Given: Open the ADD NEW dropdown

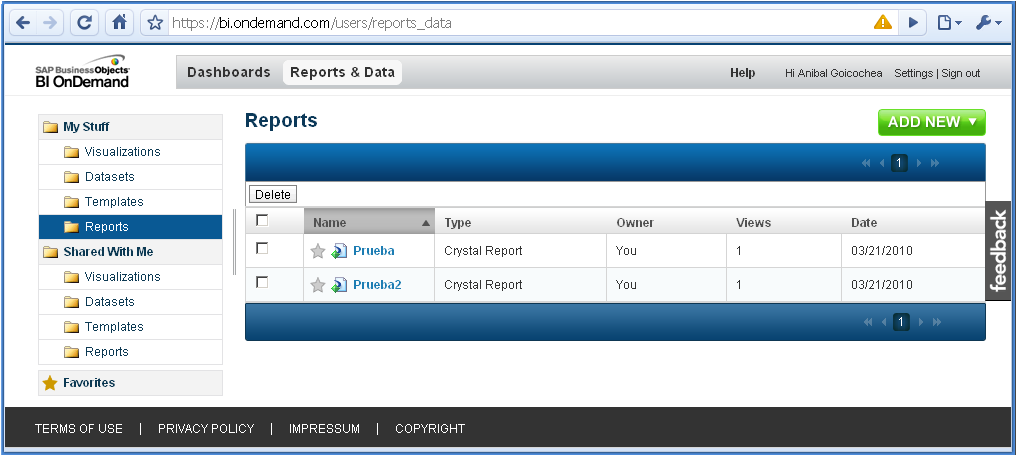Looking at the screenshot, I should pyautogui.click(x=931, y=122).
